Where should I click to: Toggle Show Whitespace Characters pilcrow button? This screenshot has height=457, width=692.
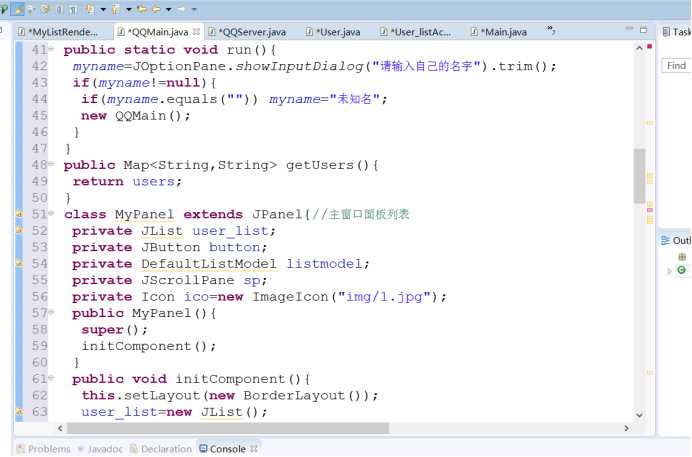pyautogui.click(x=74, y=9)
